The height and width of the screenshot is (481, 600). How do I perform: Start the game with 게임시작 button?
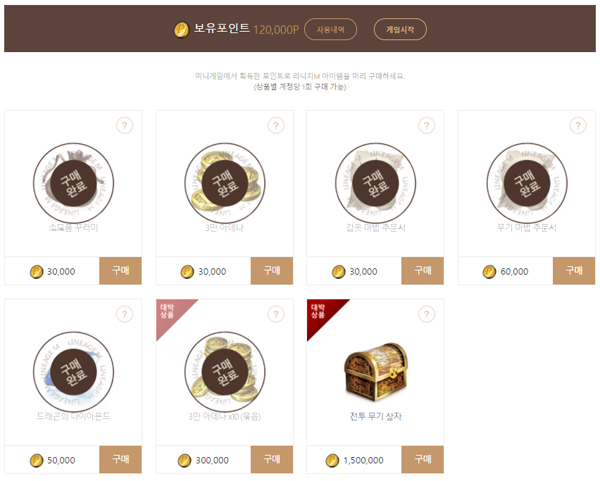[x=400, y=29]
